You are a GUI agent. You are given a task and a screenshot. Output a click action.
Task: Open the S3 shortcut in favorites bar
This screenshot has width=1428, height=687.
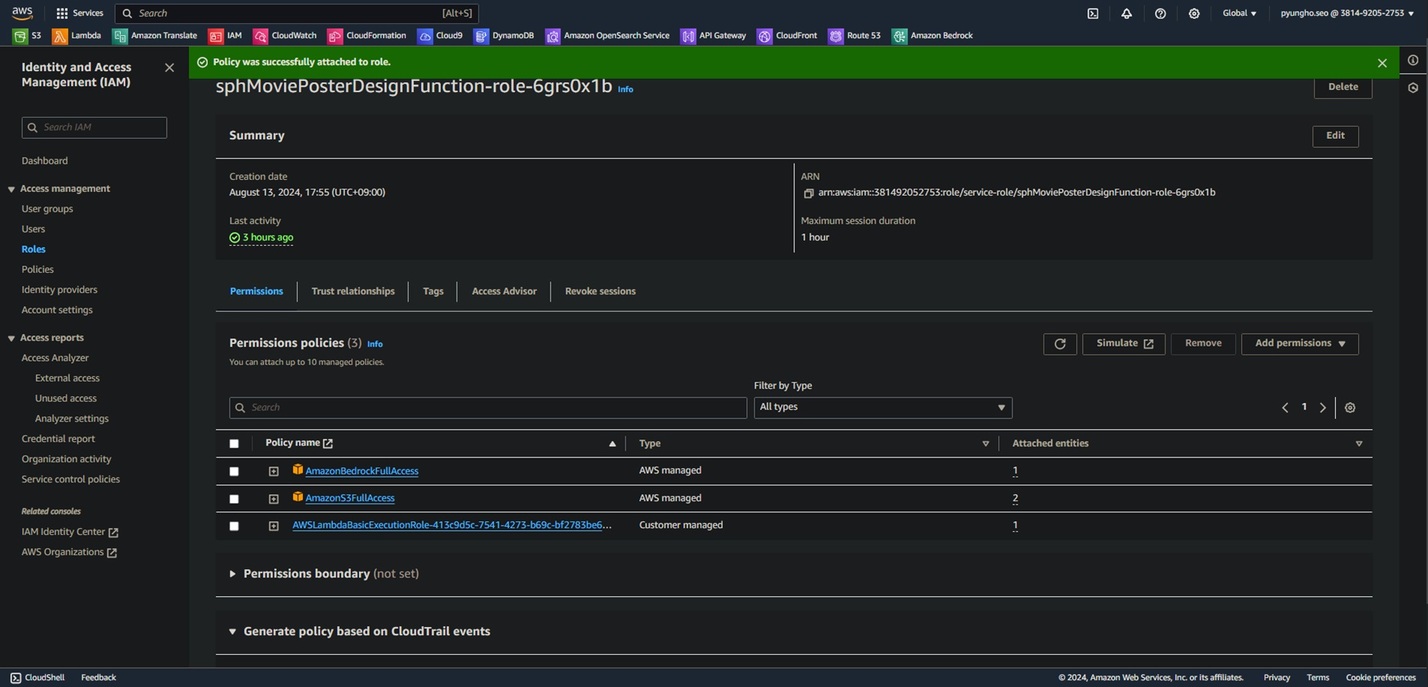coord(27,36)
